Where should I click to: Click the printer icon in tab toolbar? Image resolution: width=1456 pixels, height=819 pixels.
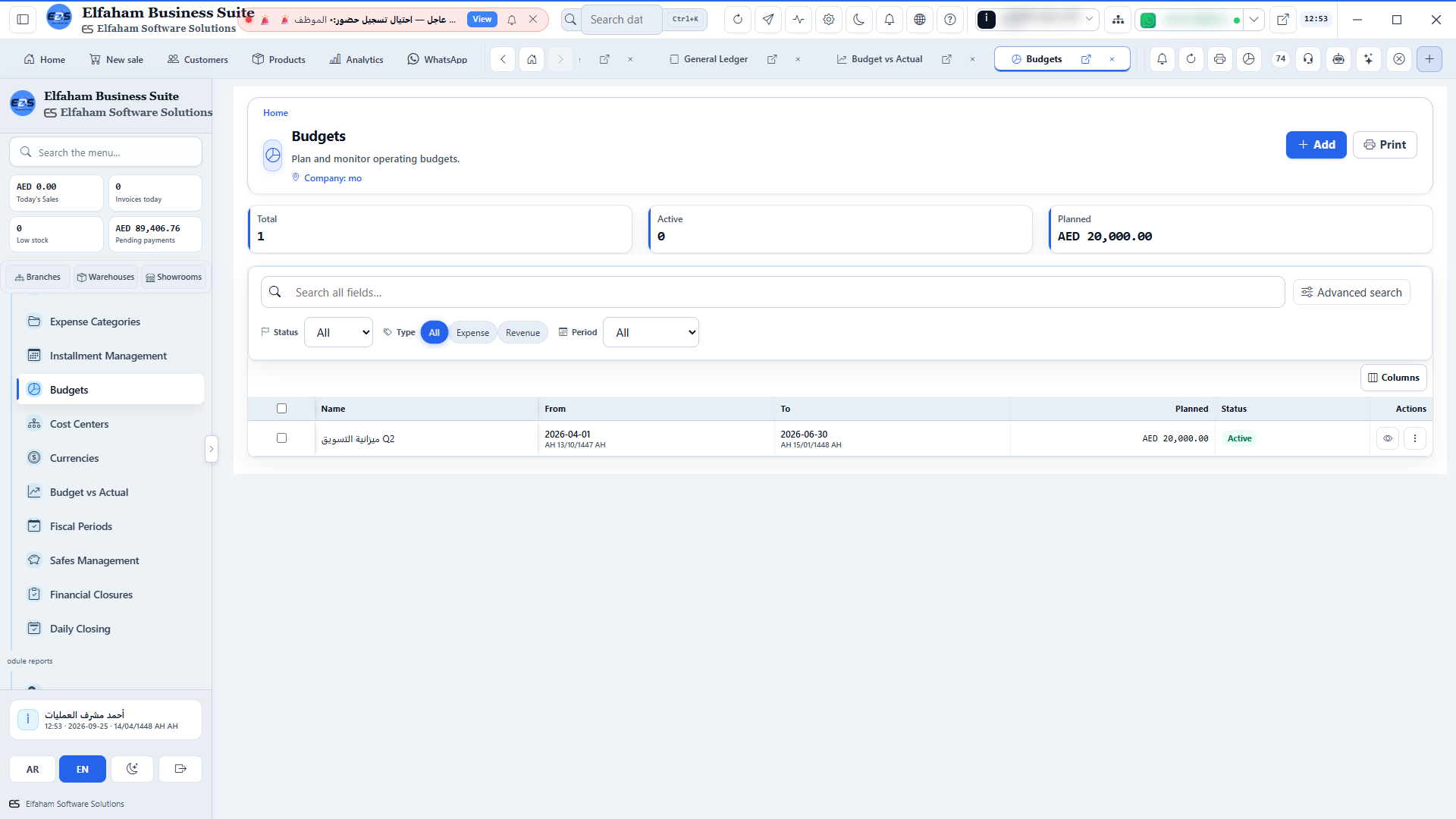tap(1219, 59)
